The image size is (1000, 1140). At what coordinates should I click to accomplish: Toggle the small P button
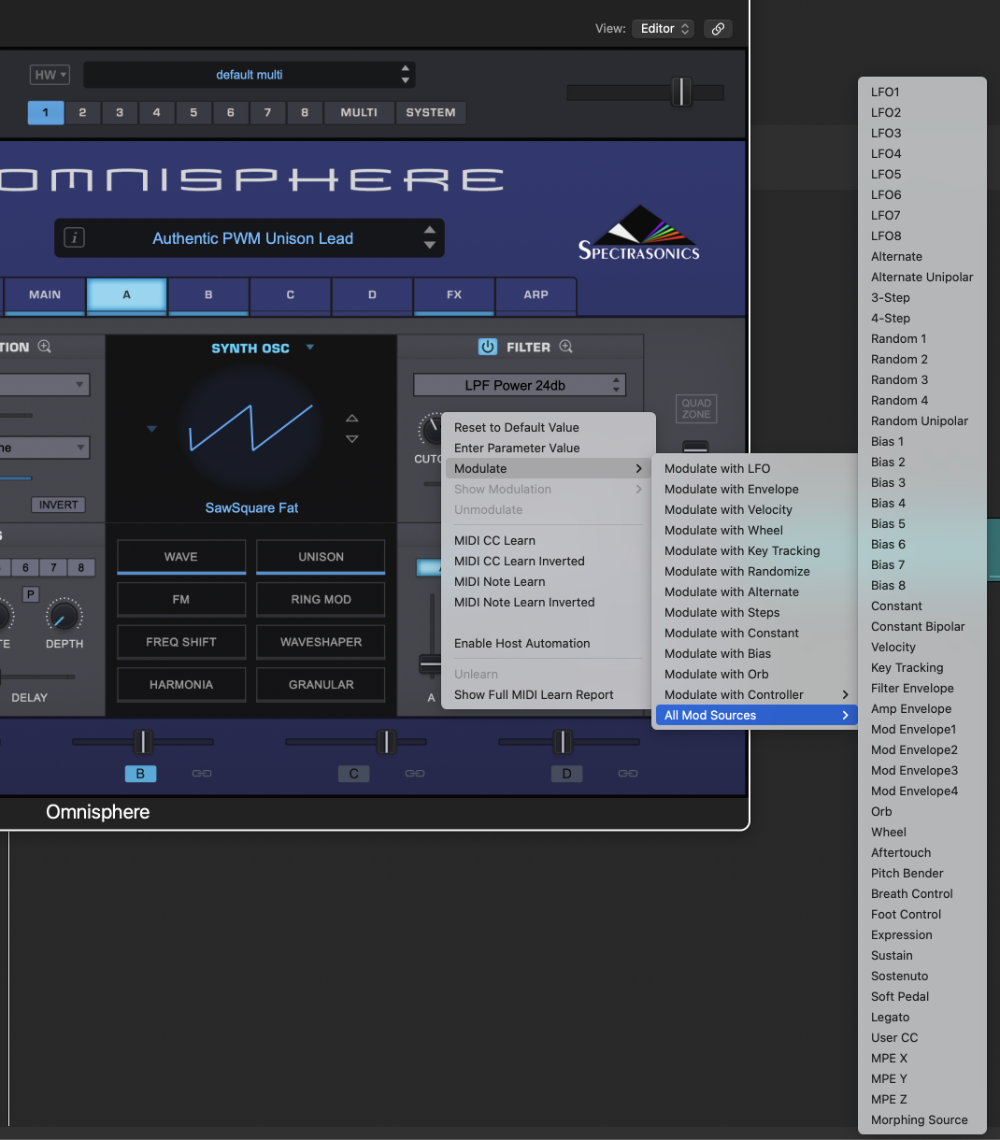[30, 594]
